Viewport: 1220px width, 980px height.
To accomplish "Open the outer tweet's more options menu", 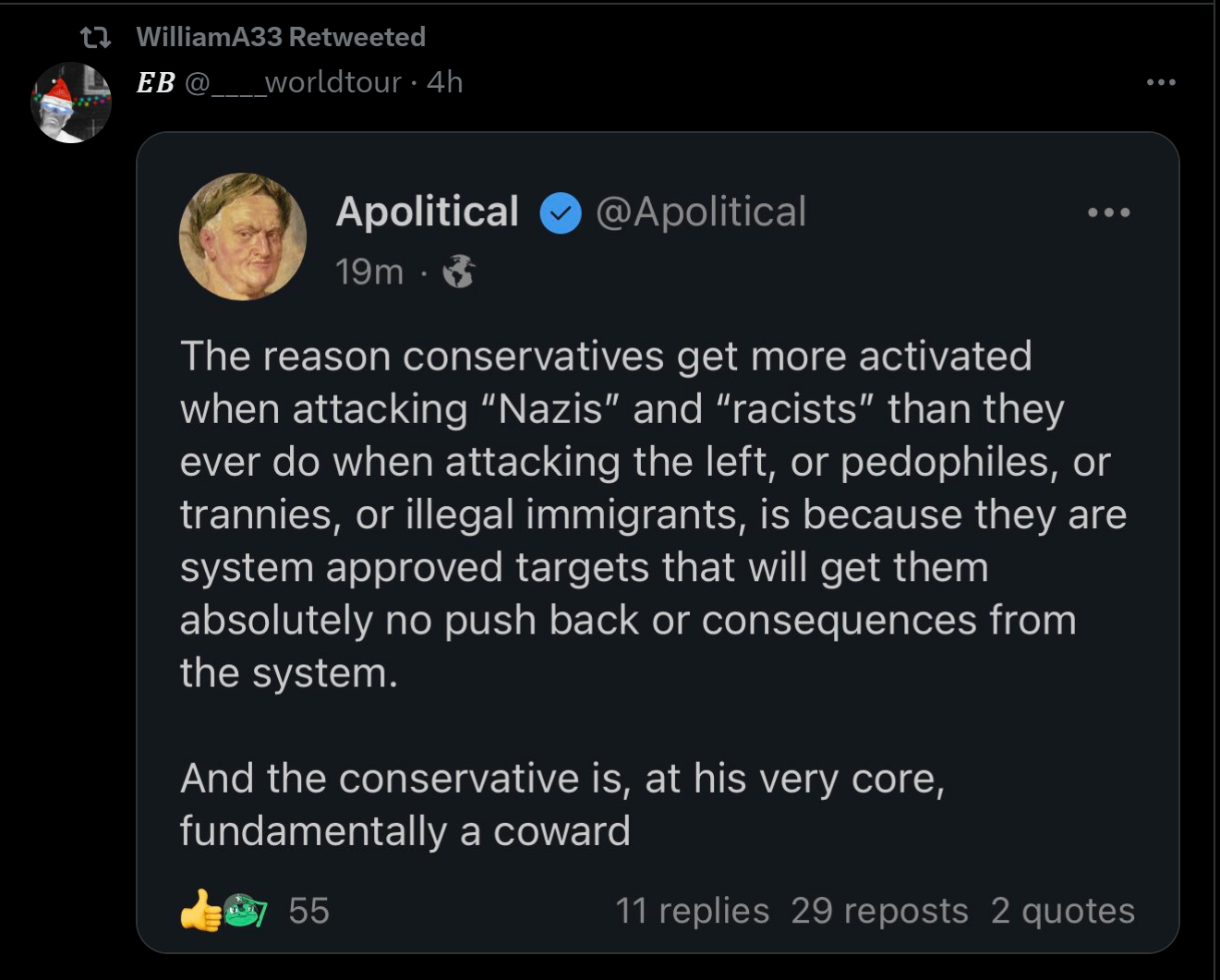I will click(1160, 82).
